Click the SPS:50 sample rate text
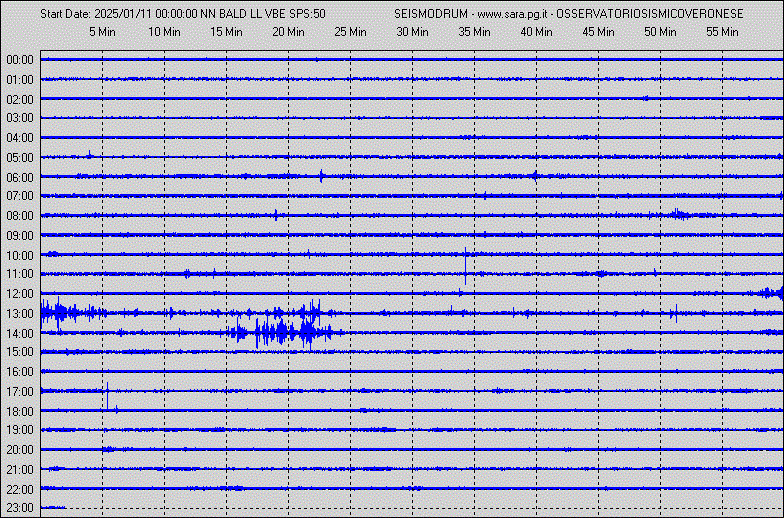The width and height of the screenshot is (784, 518). (x=308, y=14)
